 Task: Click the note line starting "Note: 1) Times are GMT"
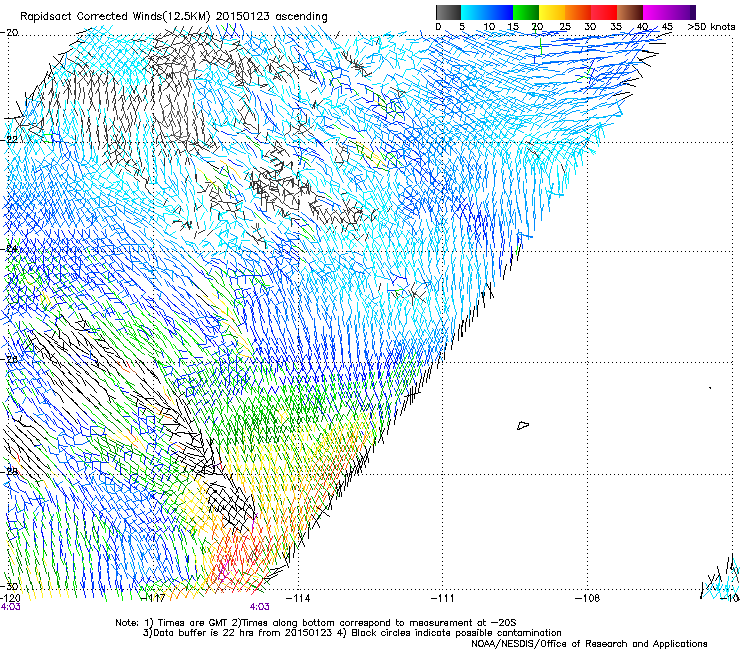(x=316, y=623)
